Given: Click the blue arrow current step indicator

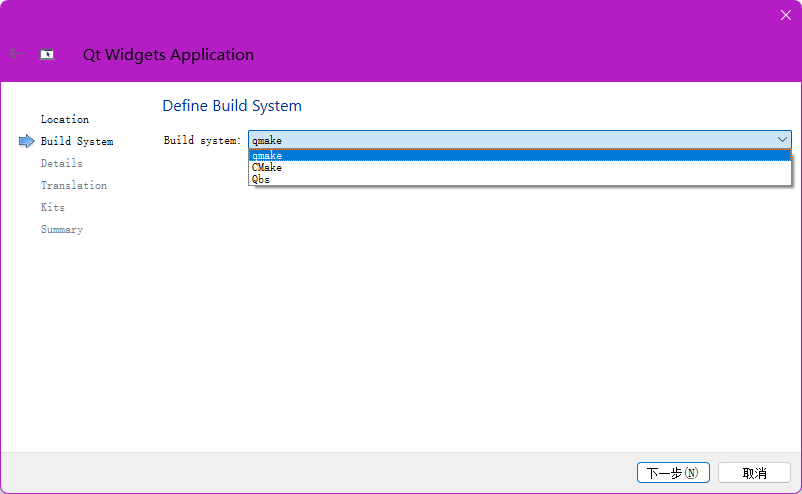Looking at the screenshot, I should tap(26, 142).
